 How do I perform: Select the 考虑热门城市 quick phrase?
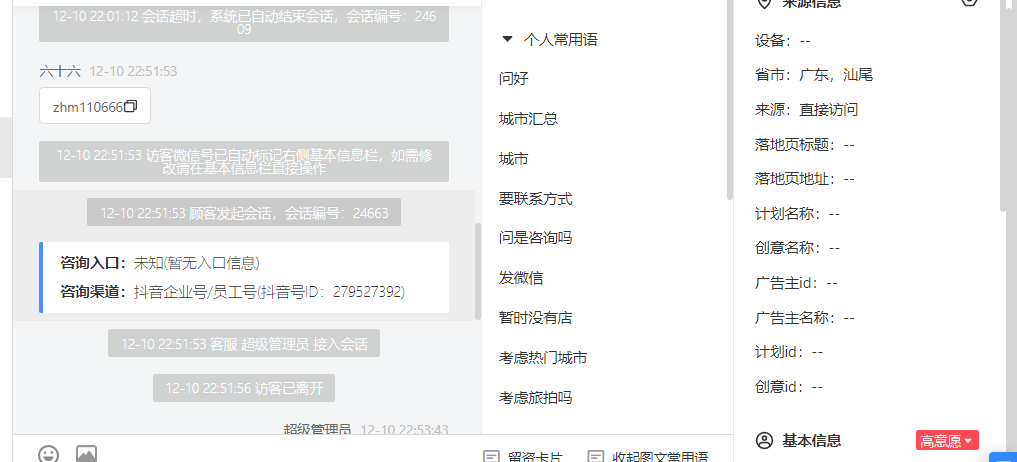543,358
